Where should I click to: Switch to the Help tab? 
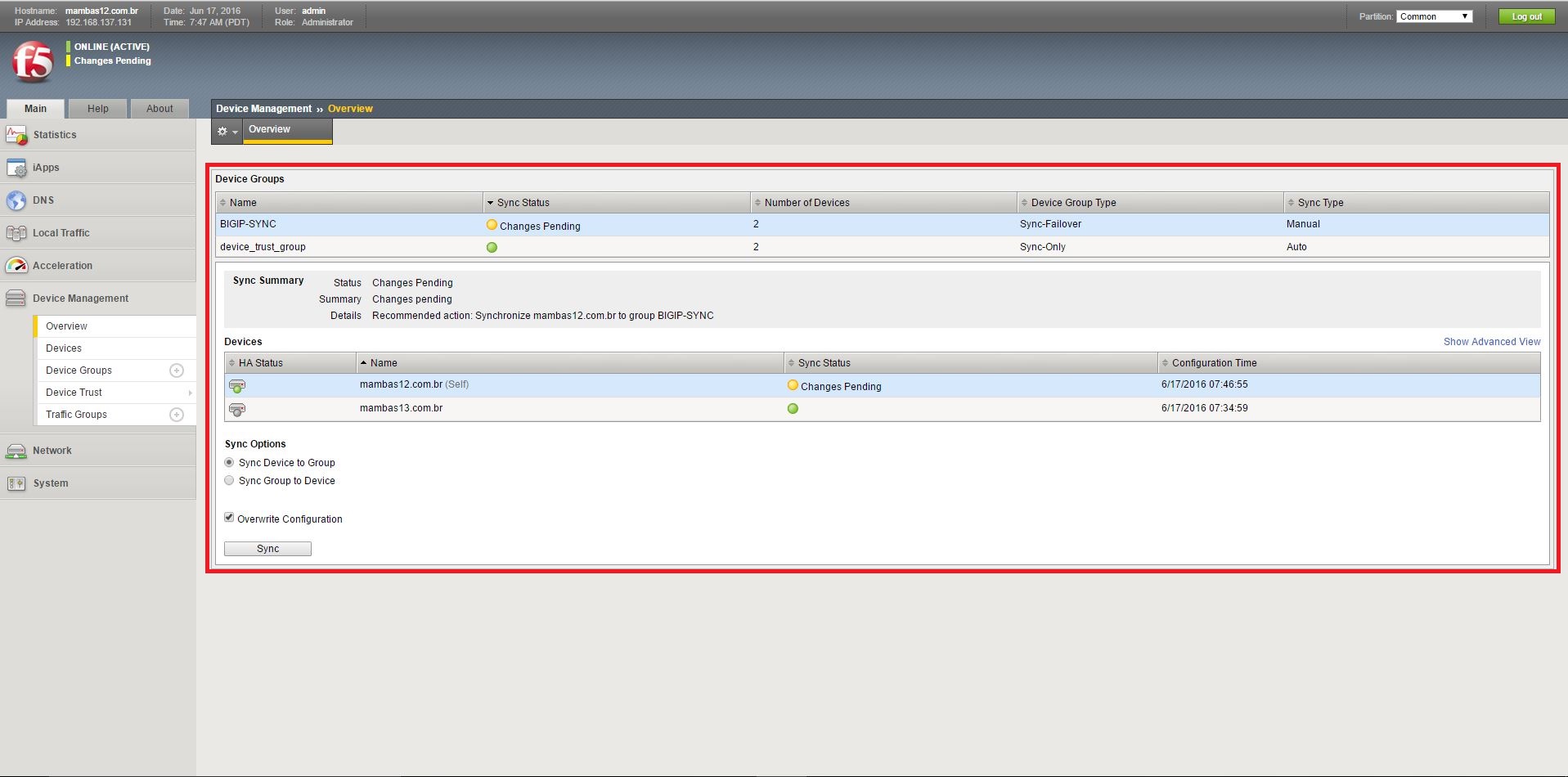pyautogui.click(x=98, y=109)
